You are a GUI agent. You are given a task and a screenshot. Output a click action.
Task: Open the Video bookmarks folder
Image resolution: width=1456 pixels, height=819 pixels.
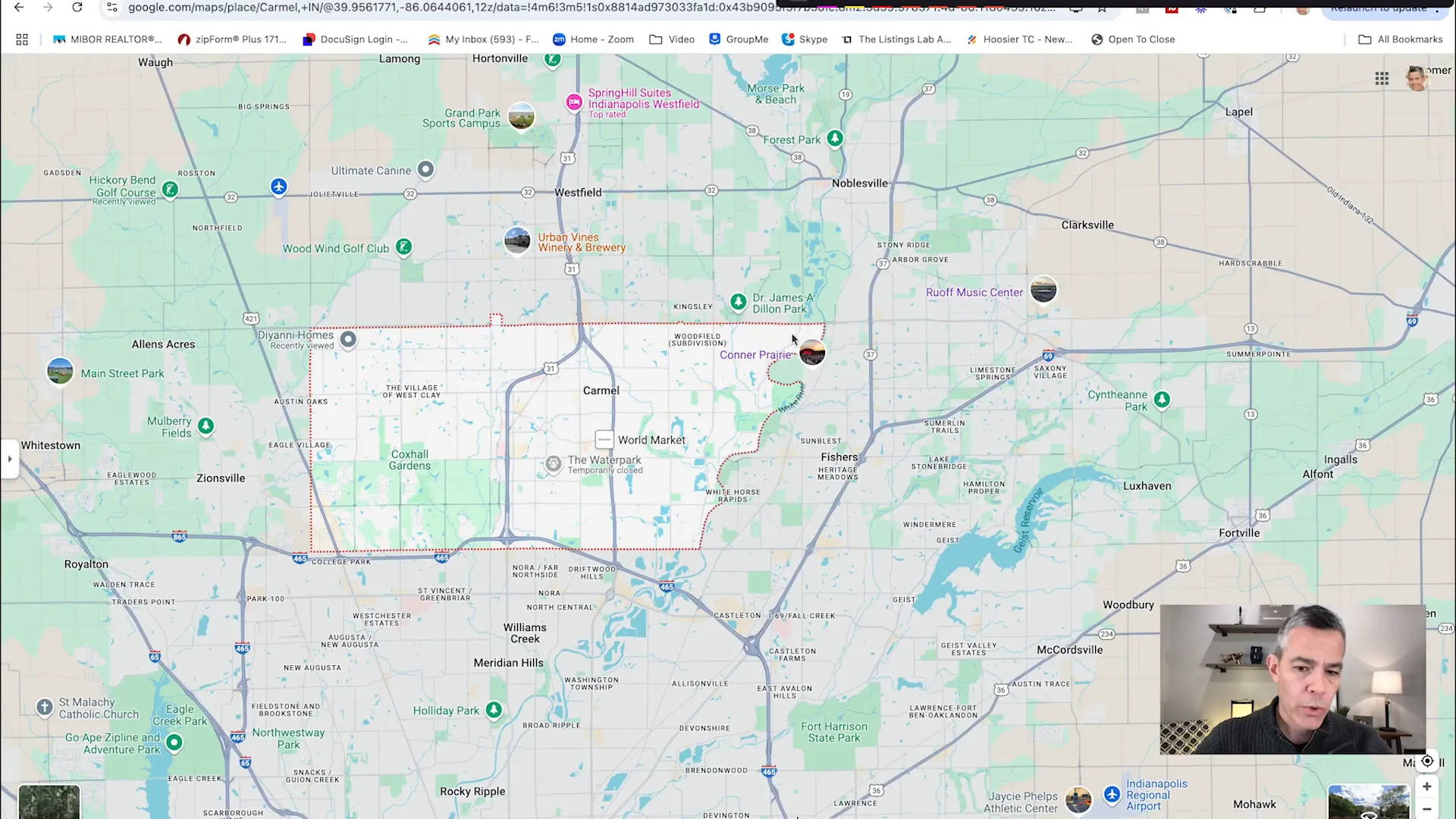click(x=672, y=39)
